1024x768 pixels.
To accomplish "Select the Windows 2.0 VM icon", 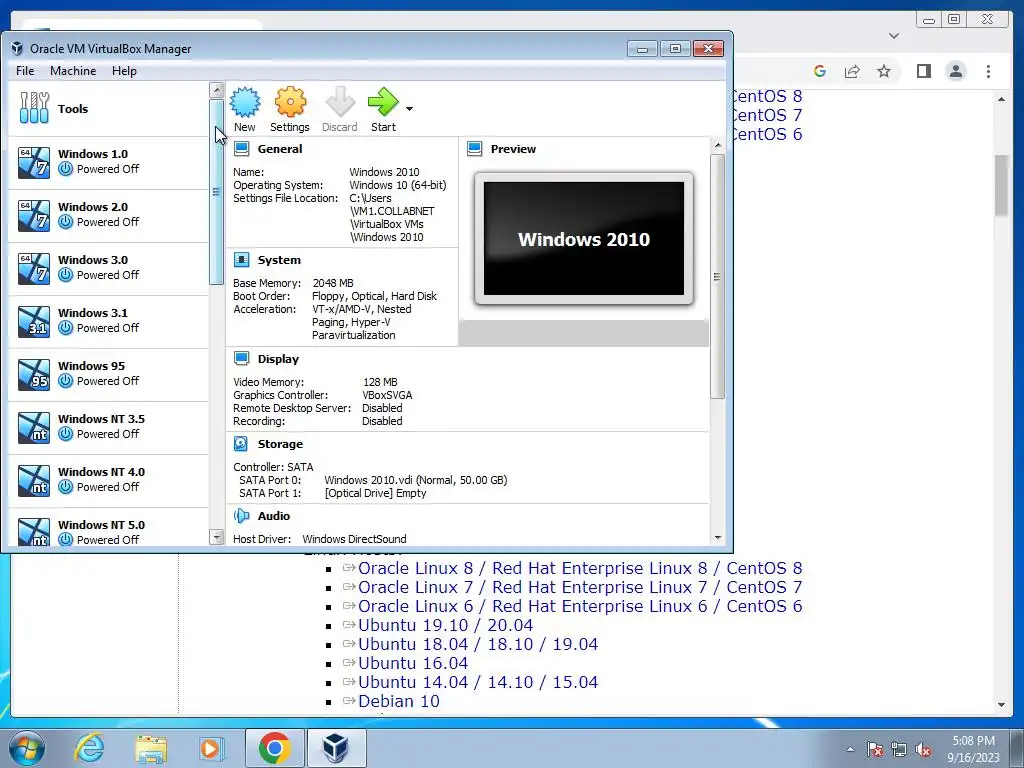I will (34, 215).
